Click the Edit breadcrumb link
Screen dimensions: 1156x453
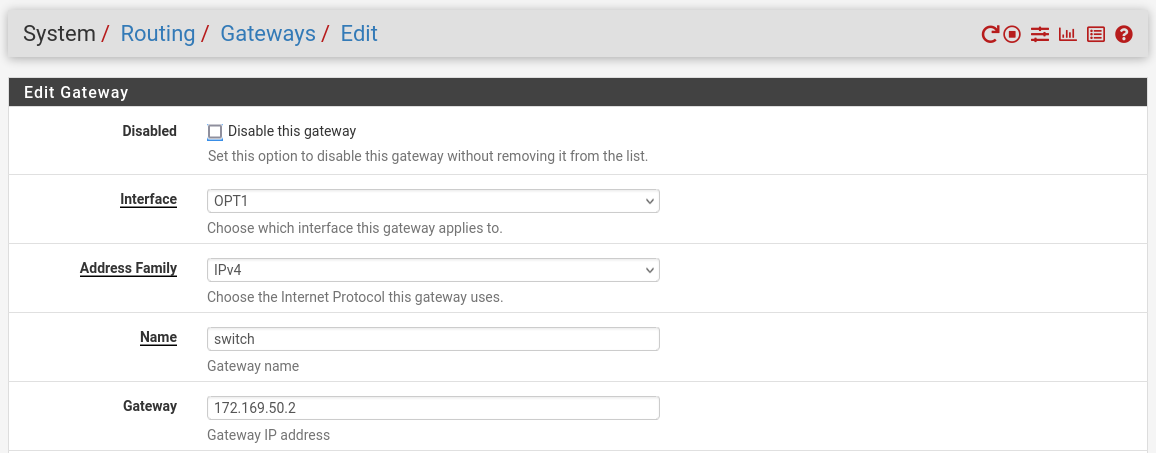359,34
